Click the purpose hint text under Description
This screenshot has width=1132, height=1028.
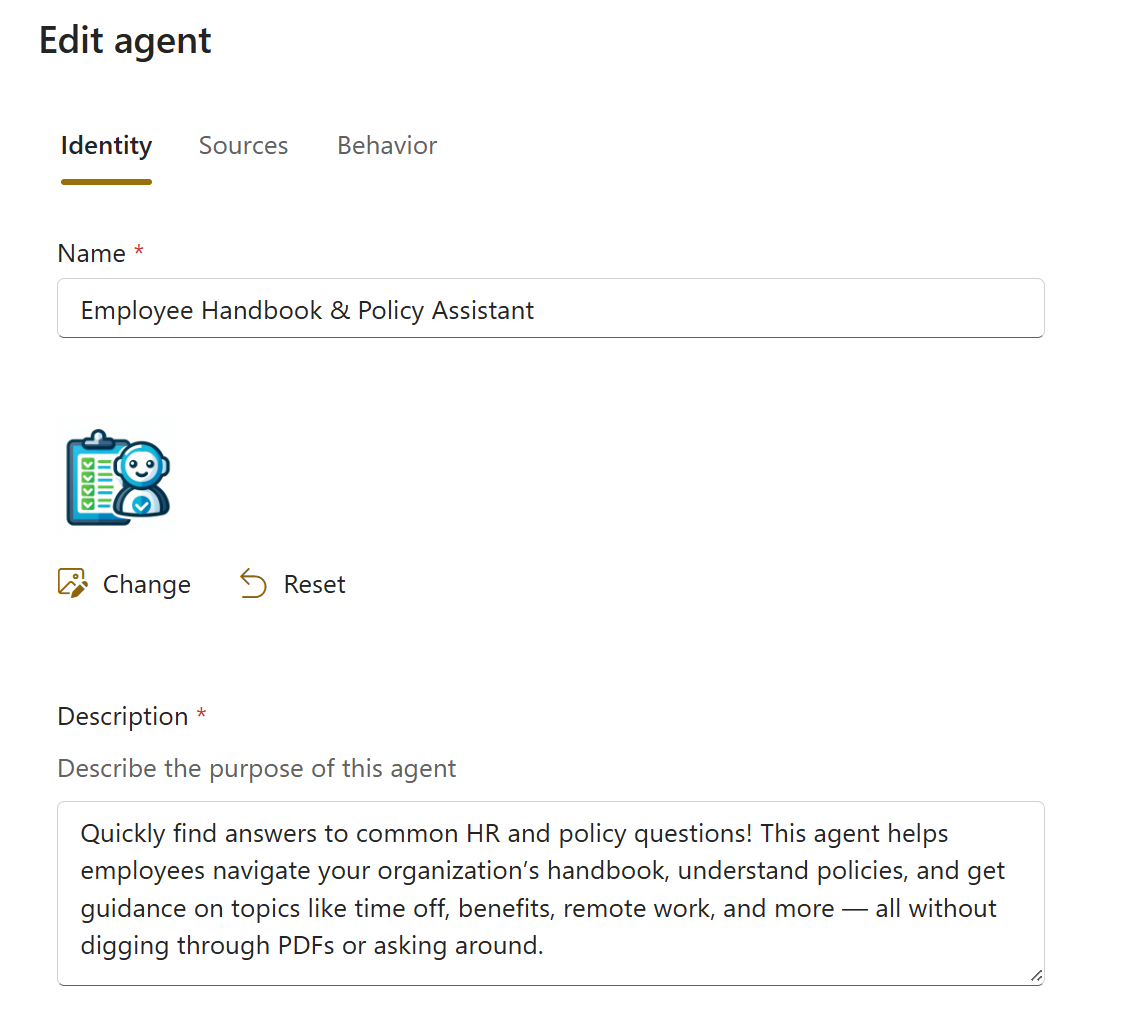click(x=256, y=768)
